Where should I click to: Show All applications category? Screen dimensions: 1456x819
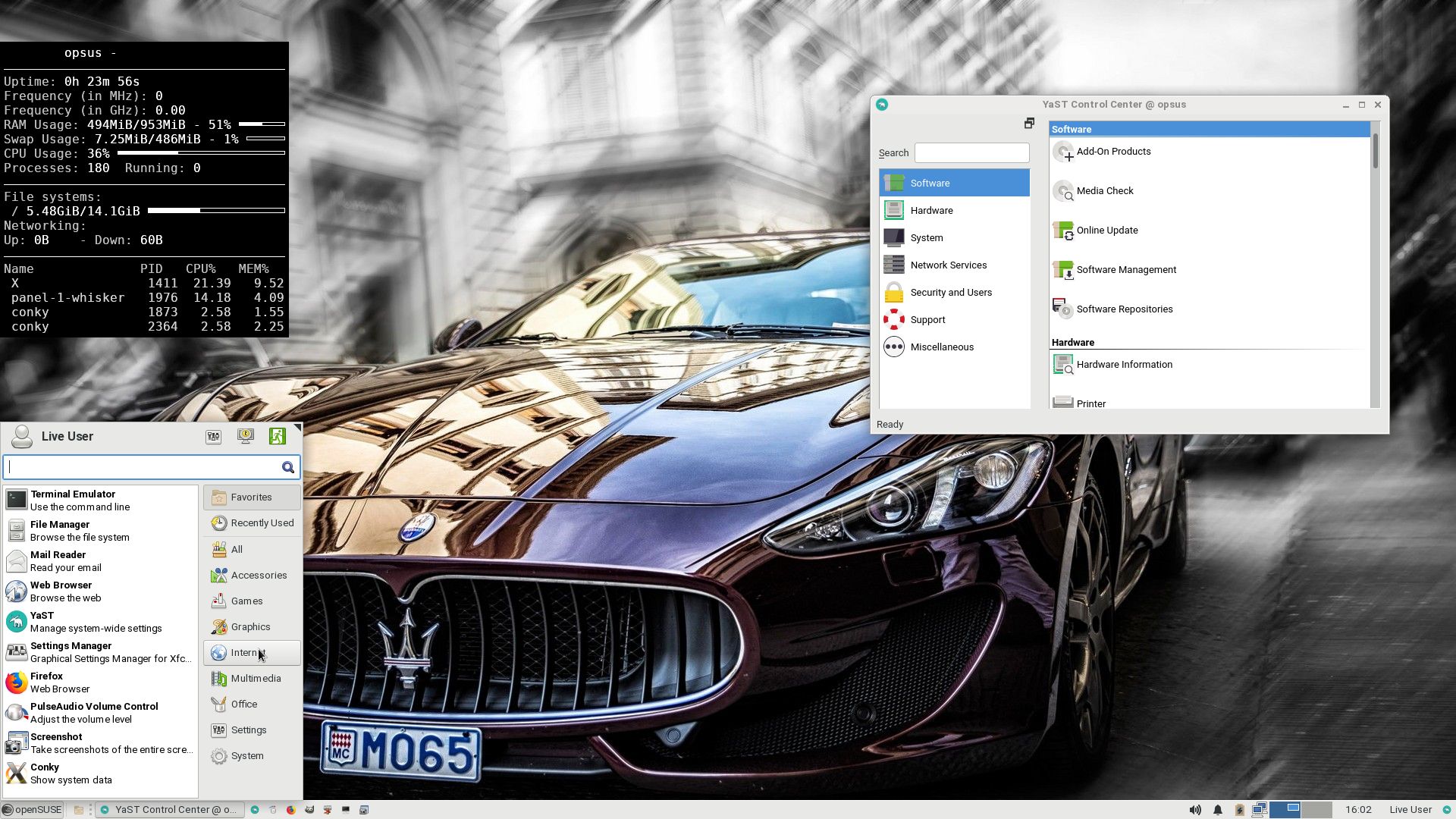[252, 549]
